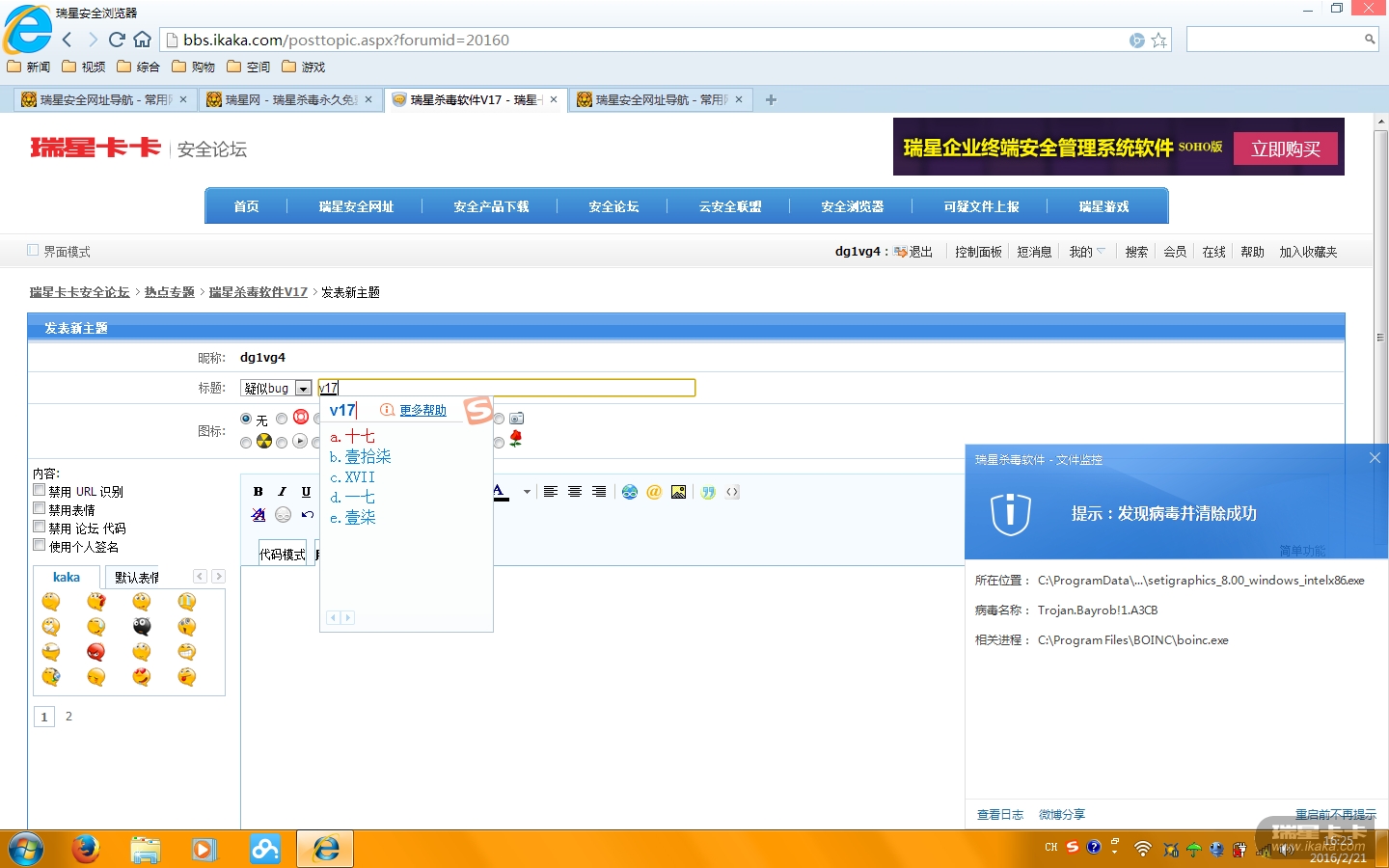The image size is (1389, 868).
Task: Insert an image using the picture icon
Action: click(x=679, y=492)
